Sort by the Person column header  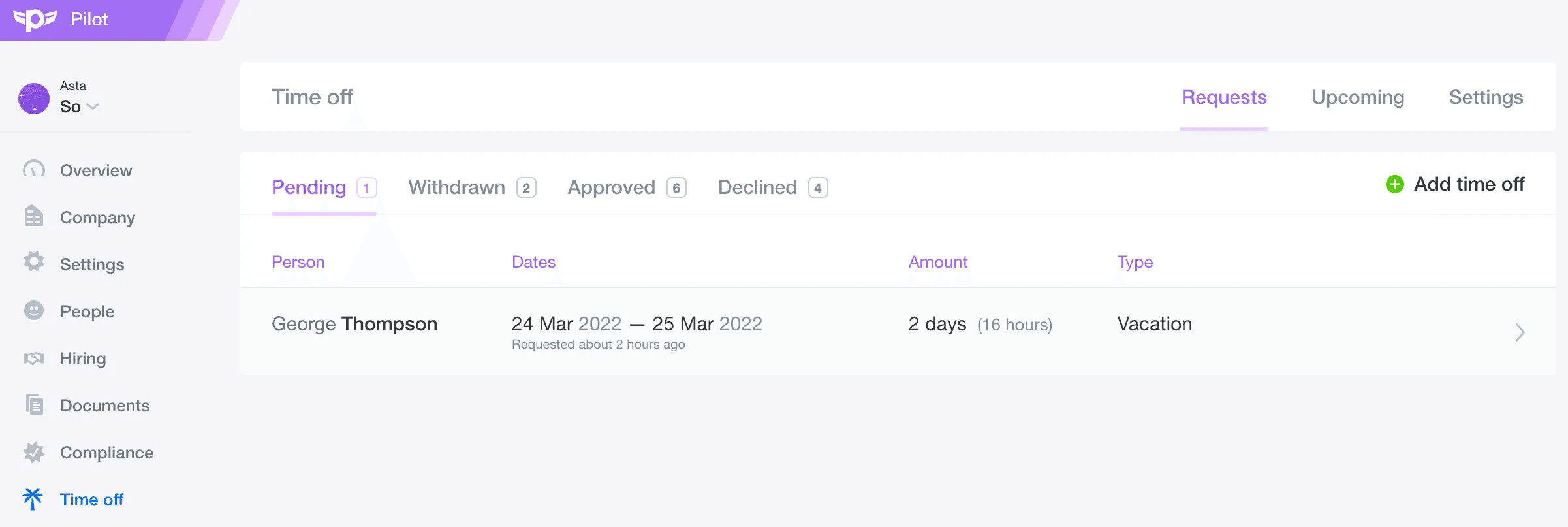click(x=298, y=262)
